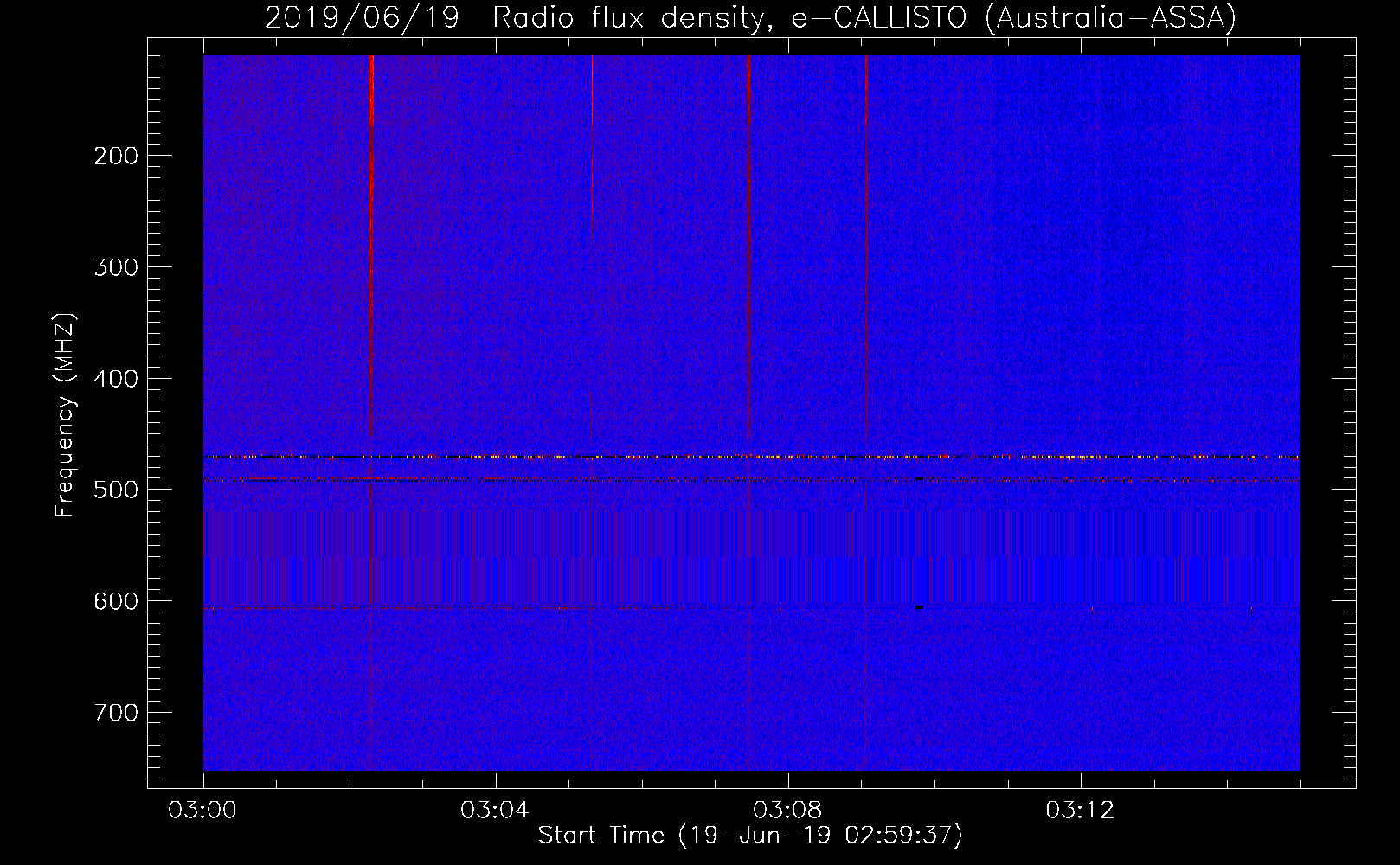Click the 'Frequency (MHZ)' axis label
This screenshot has width=1400, height=865.
tap(65, 415)
